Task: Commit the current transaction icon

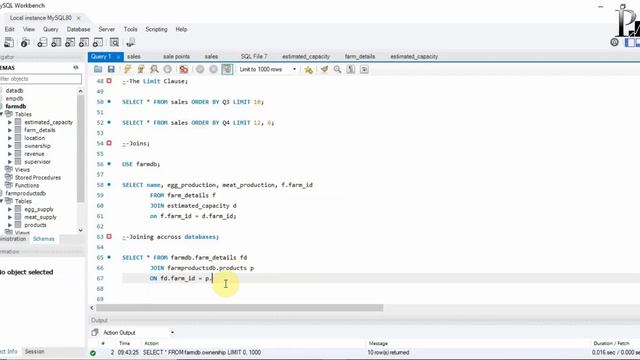Action: coord(200,69)
